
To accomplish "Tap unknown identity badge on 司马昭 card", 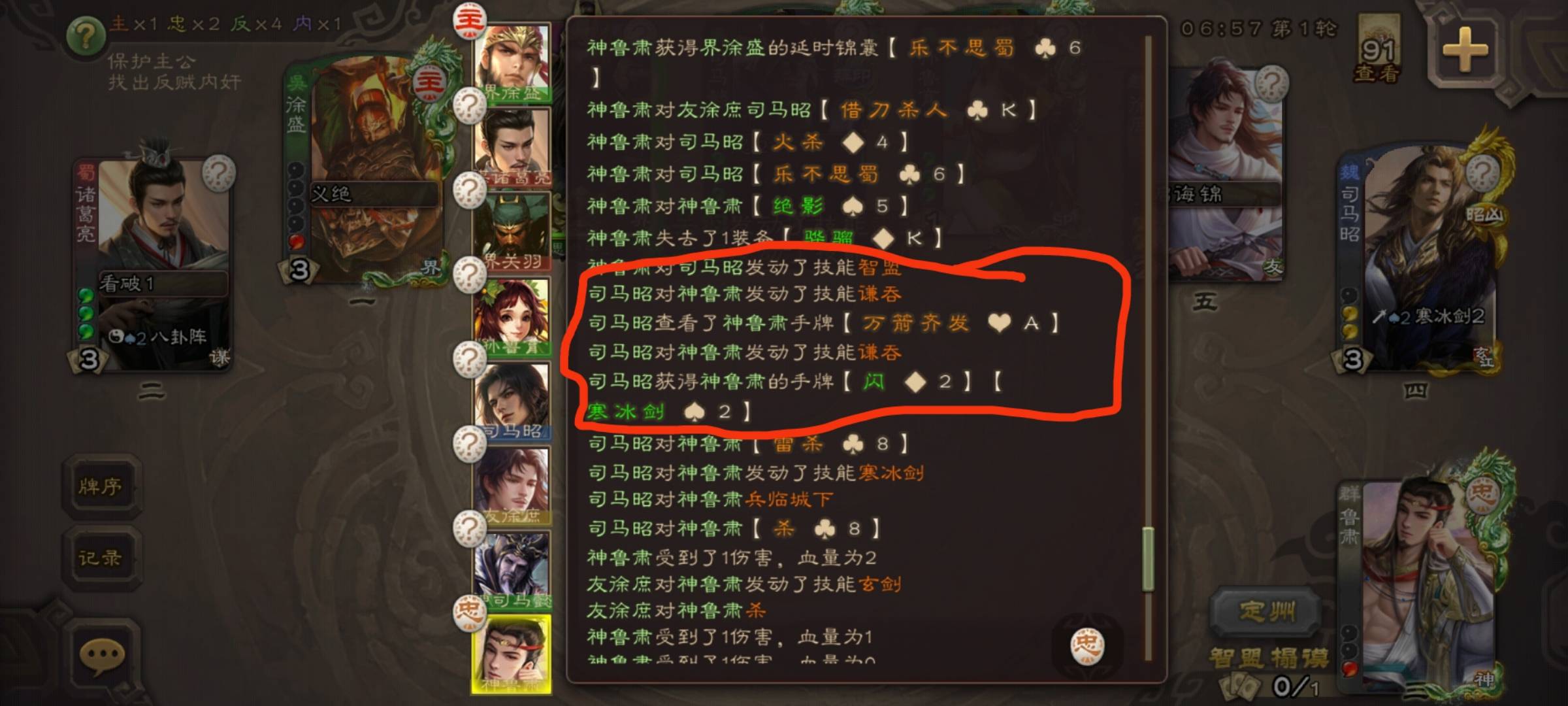I will coord(1482,173).
